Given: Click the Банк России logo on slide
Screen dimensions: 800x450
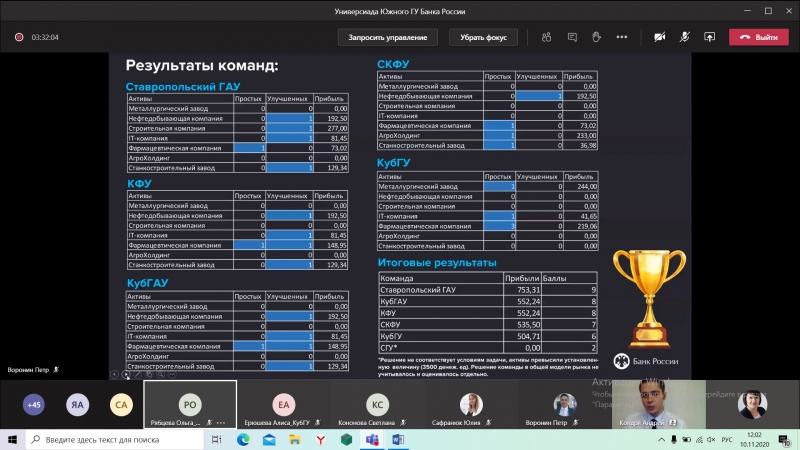Looking at the screenshot, I should pyautogui.click(x=646, y=361).
